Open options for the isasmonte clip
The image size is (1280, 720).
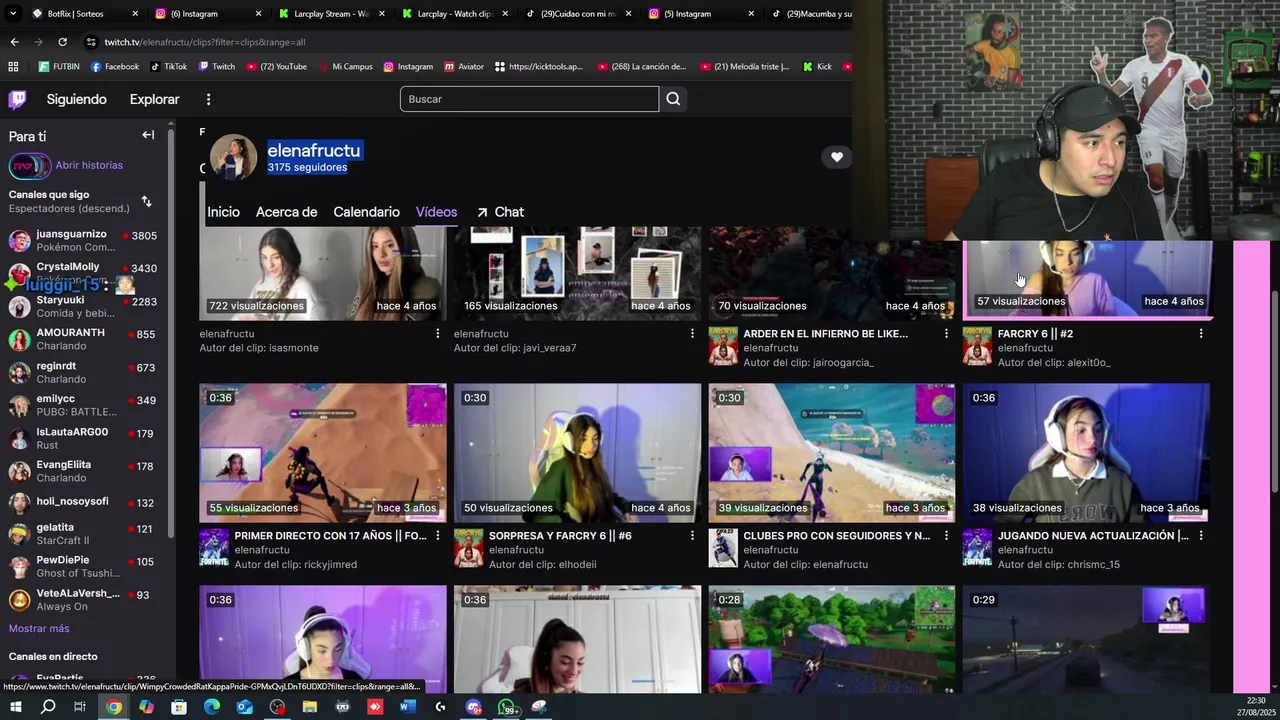(437, 334)
